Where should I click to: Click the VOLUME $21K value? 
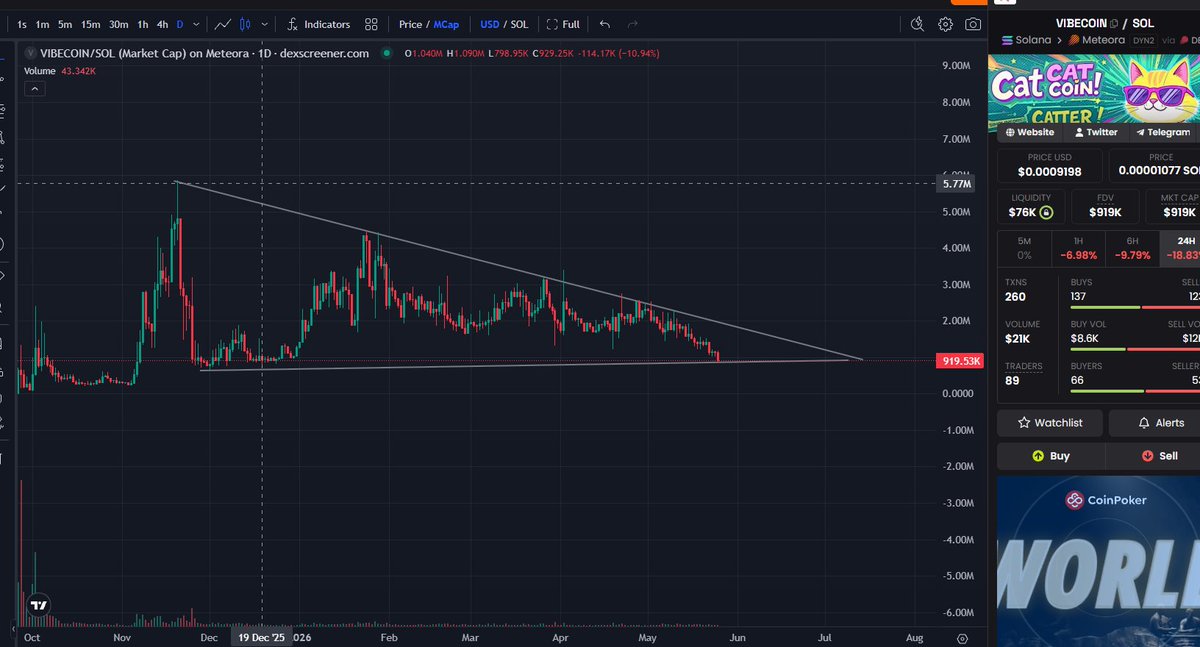[1018, 339]
